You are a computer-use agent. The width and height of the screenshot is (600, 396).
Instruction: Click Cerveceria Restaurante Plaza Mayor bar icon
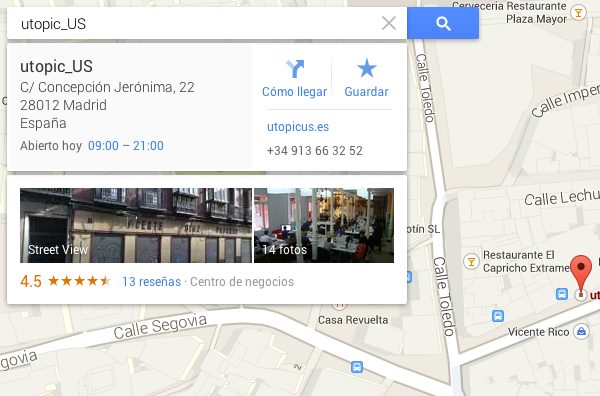click(578, 13)
